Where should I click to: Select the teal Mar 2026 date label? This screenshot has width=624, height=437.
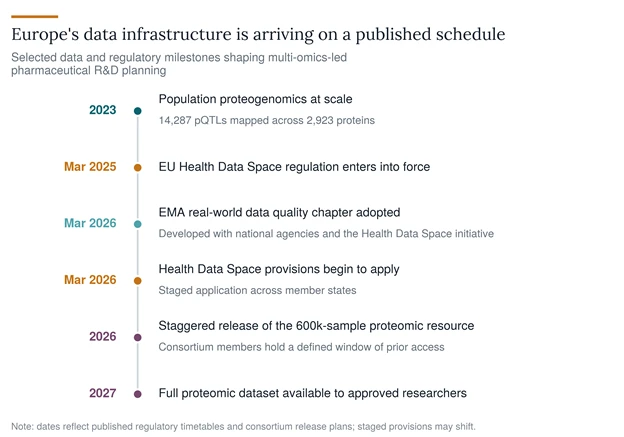pos(90,223)
